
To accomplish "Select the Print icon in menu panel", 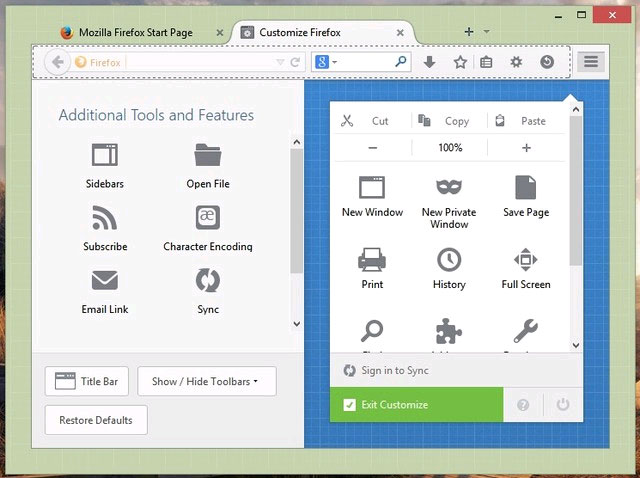I will tap(372, 260).
